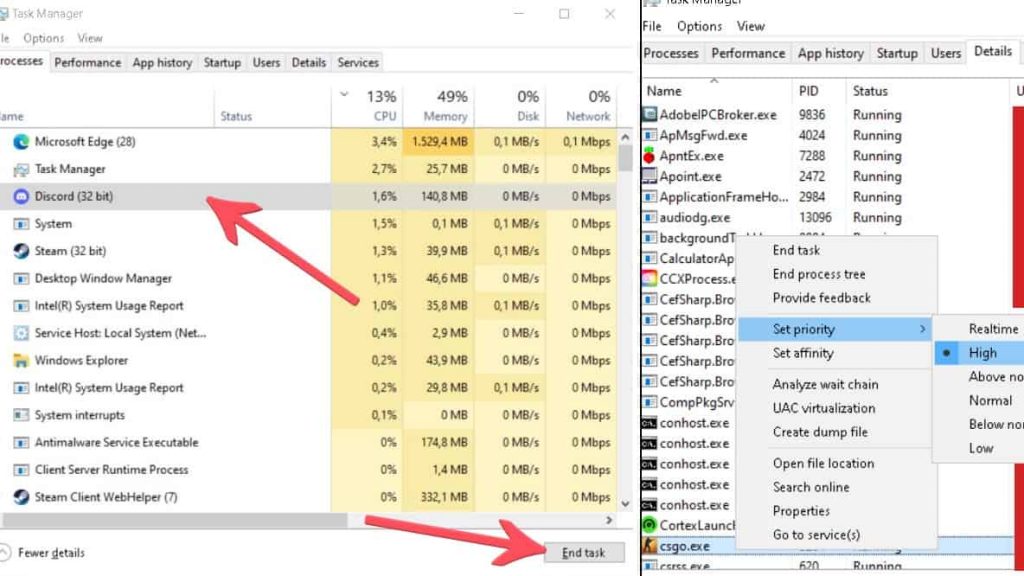Click the Antimalware Service Executable icon
1024x576 pixels.
click(21, 443)
